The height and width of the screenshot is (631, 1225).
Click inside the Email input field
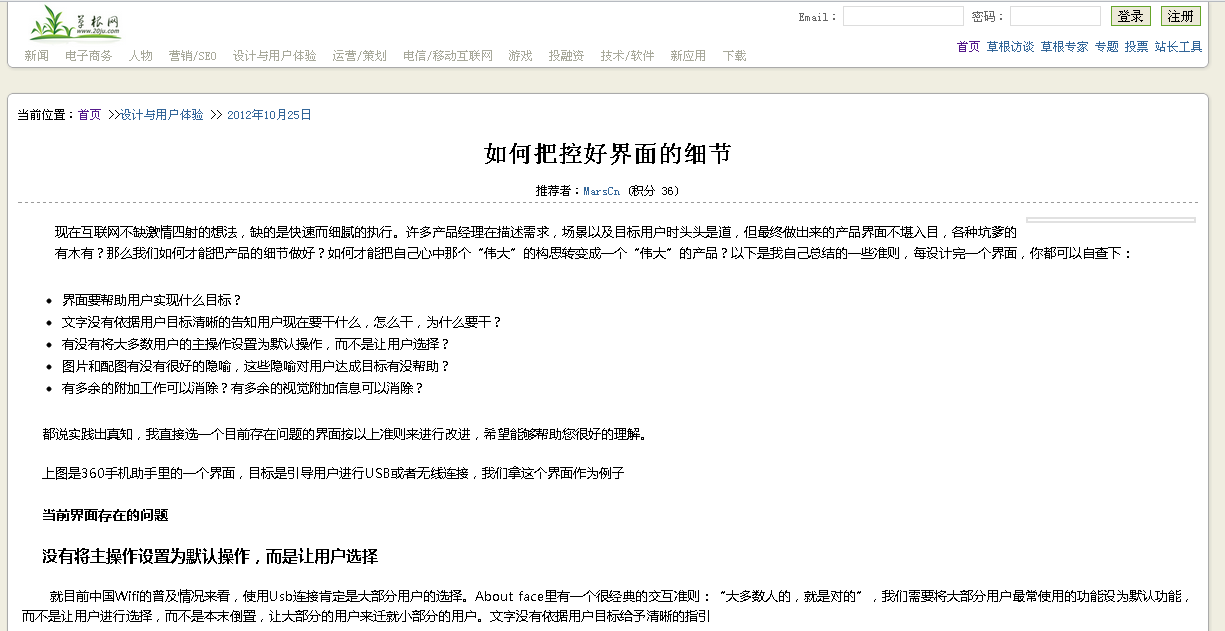[x=903, y=15]
